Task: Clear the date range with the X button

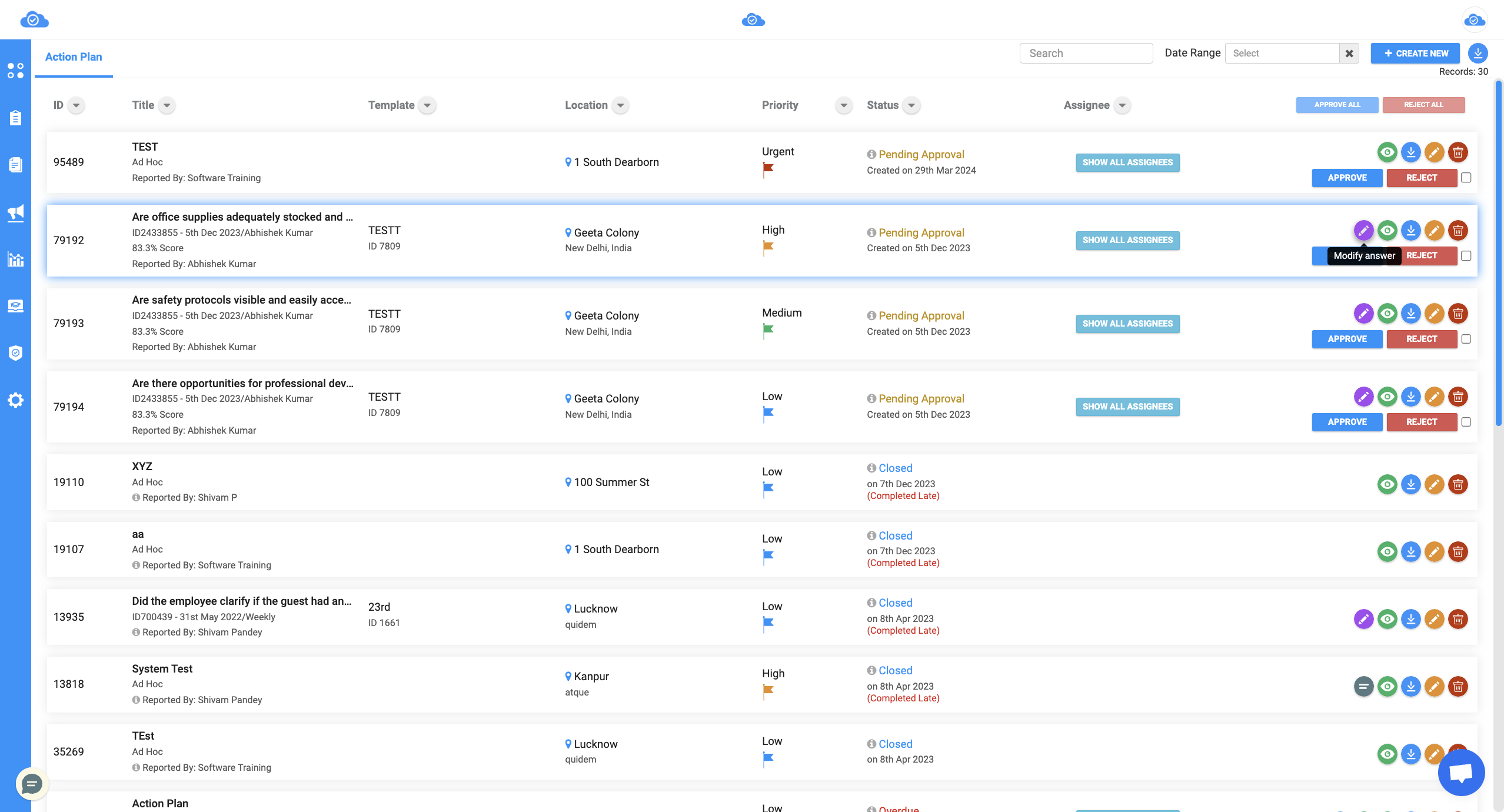Action: pos(1349,53)
